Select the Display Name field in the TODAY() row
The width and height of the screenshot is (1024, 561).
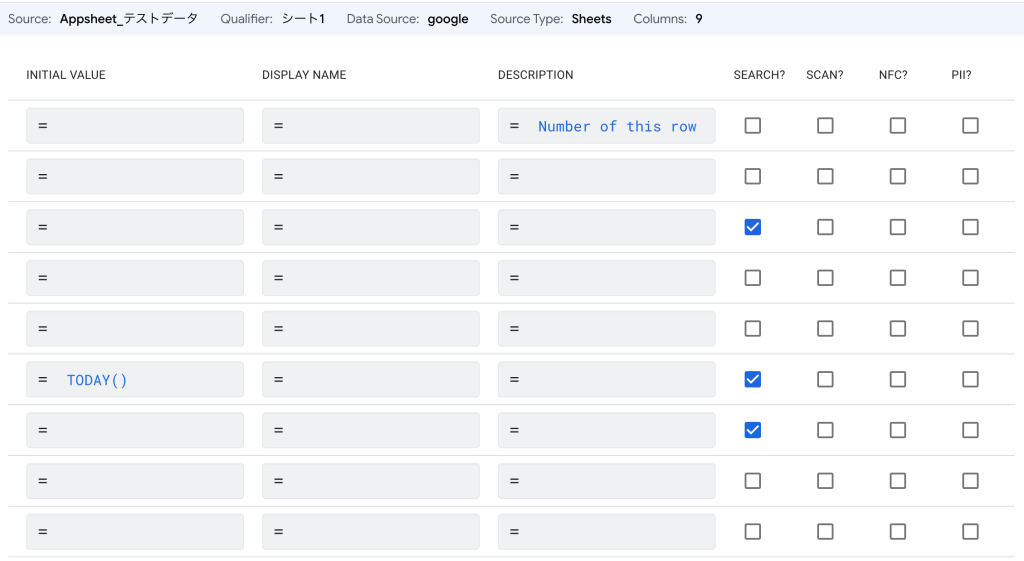371,380
